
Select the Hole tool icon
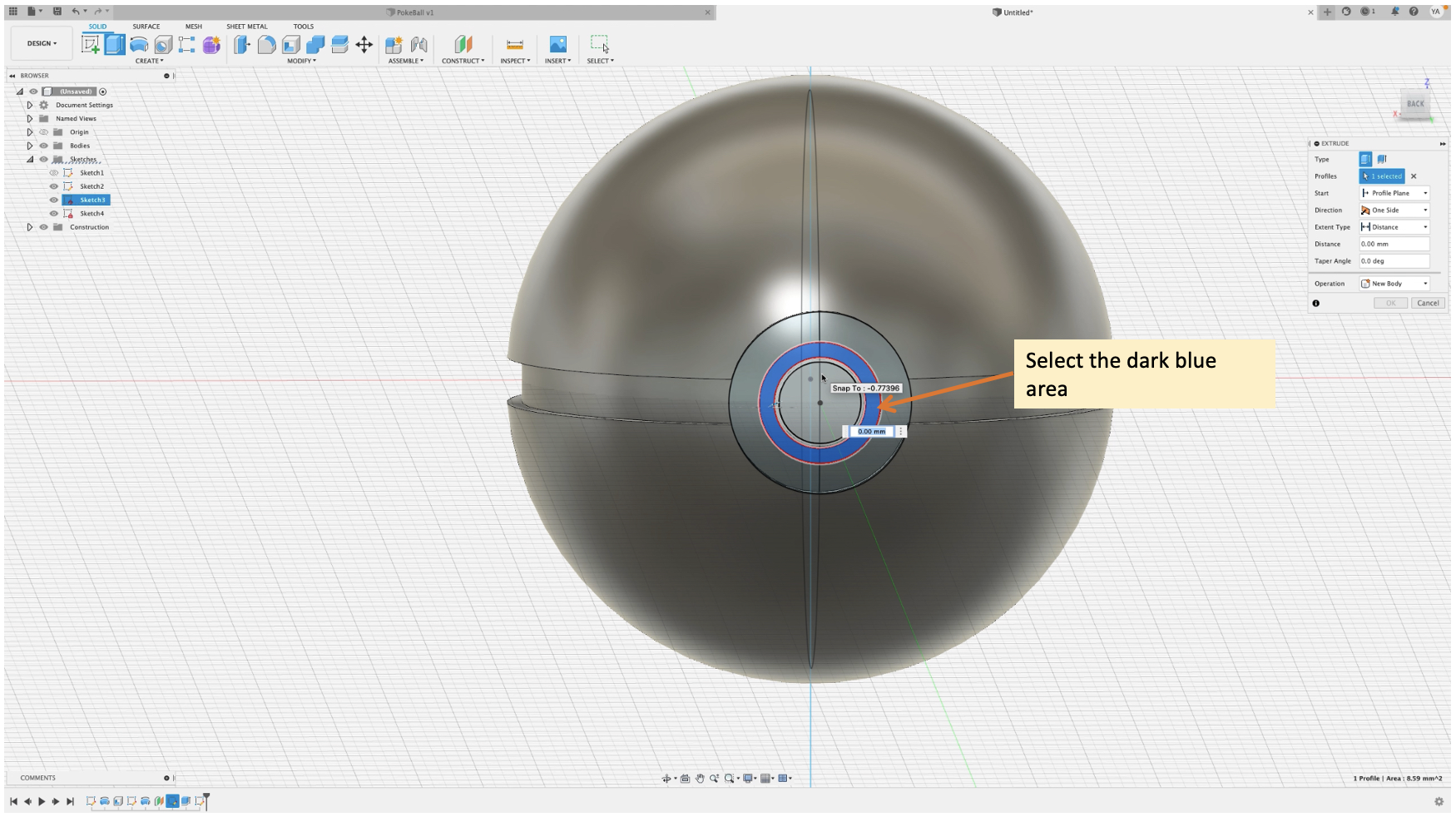click(x=163, y=44)
